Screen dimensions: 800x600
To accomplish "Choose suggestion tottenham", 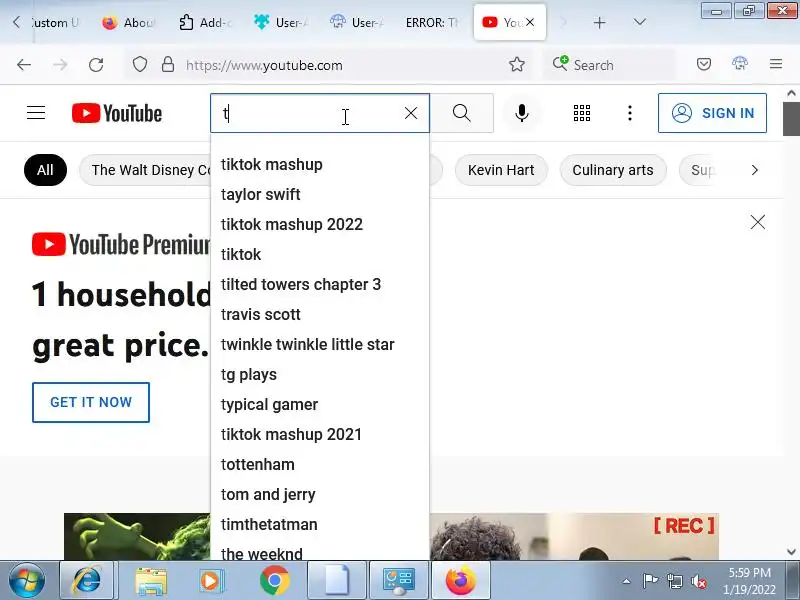I will coord(320,464).
